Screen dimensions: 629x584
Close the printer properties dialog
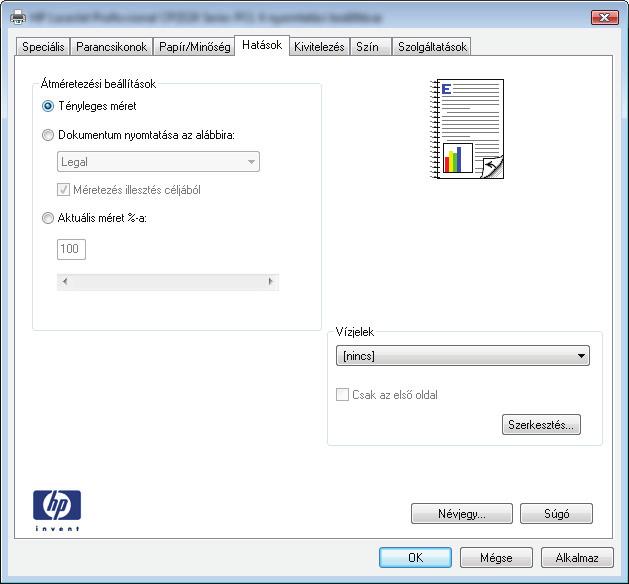(x=605, y=18)
